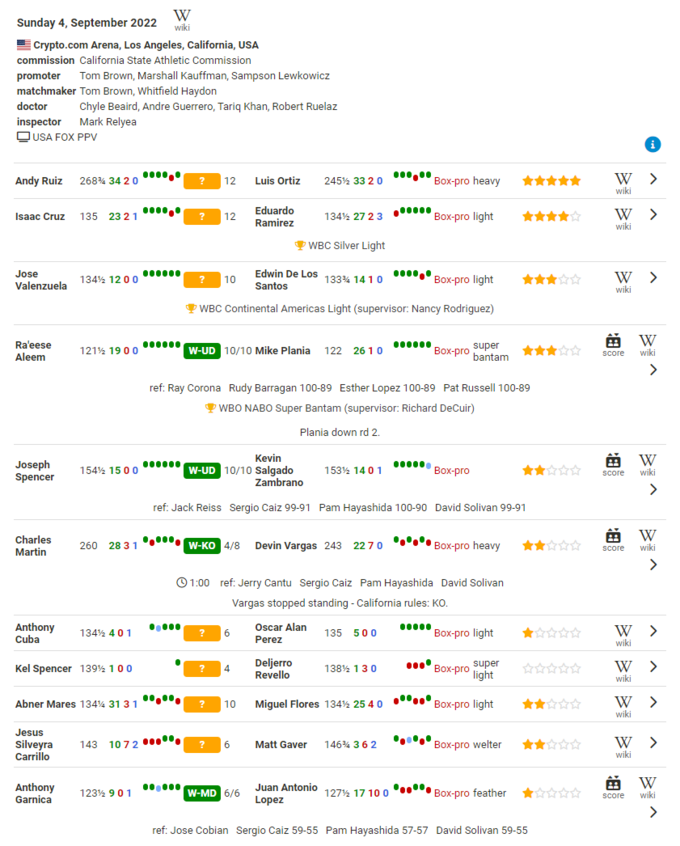Open scorecard icon for Anthony Garnica bout
This screenshot has height=846, width=680.
pyautogui.click(x=613, y=787)
